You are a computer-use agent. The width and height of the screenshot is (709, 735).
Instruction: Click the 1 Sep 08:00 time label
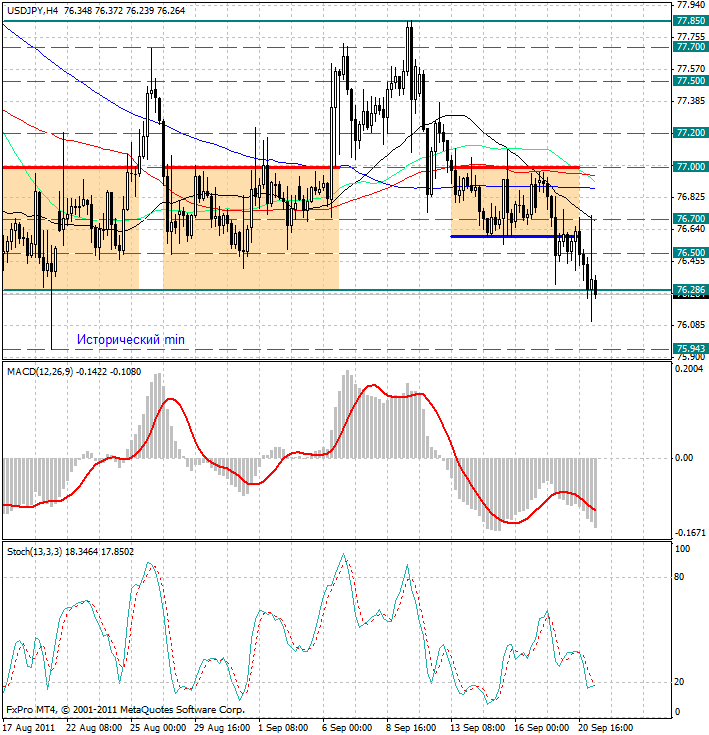point(284,728)
